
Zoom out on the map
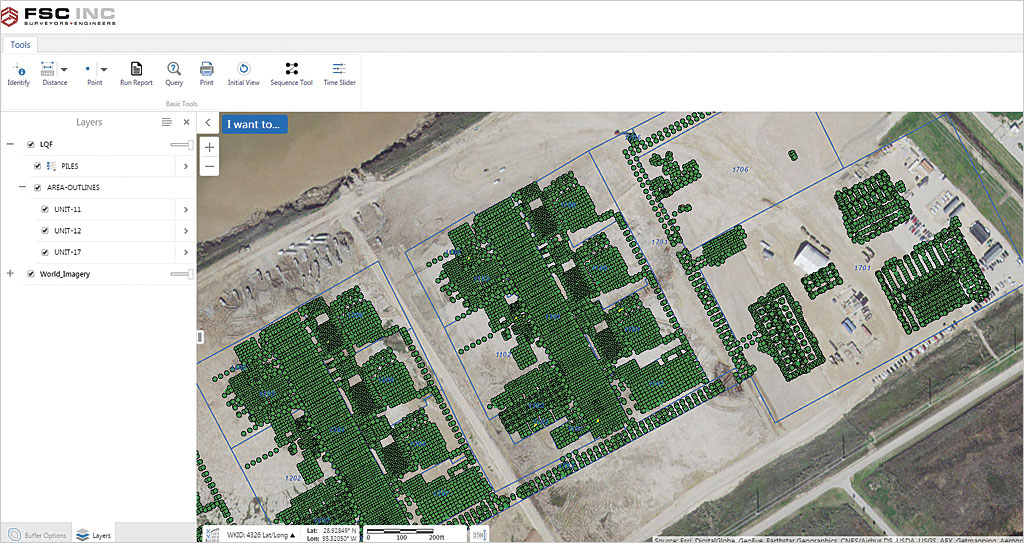click(x=209, y=166)
